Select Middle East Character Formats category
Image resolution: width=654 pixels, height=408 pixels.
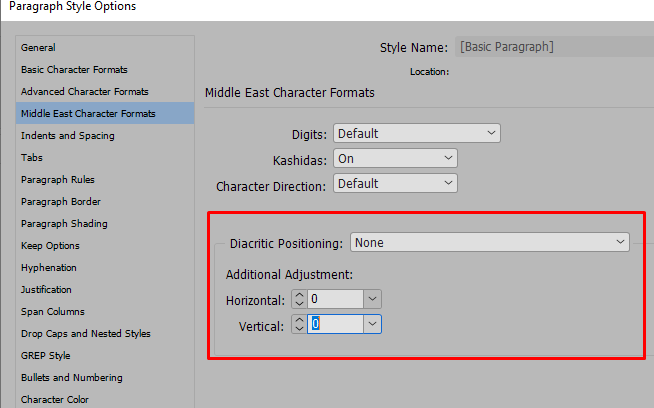coord(105,113)
